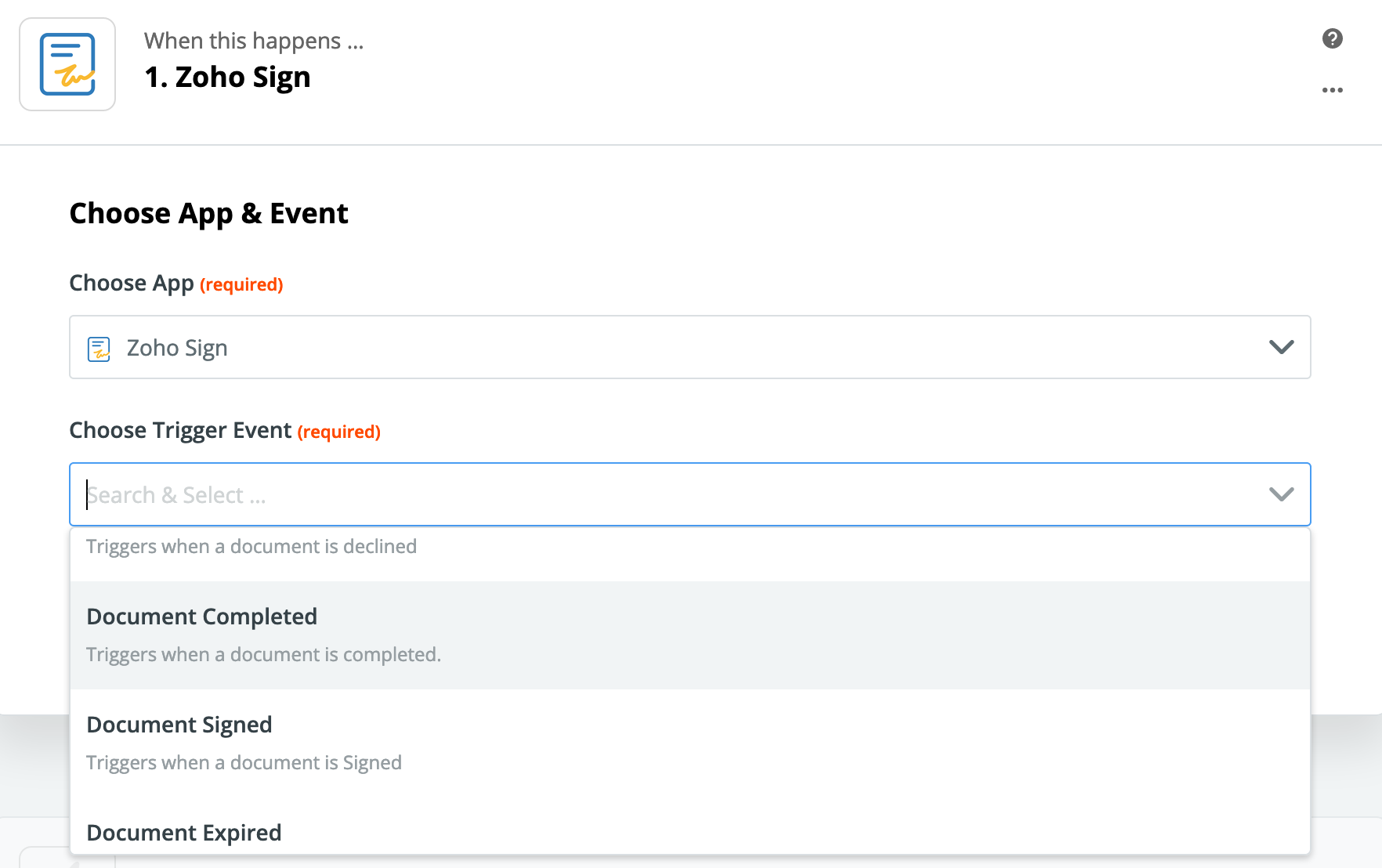1382x868 pixels.
Task: Click the required label next to Choose App
Action: [x=242, y=284]
